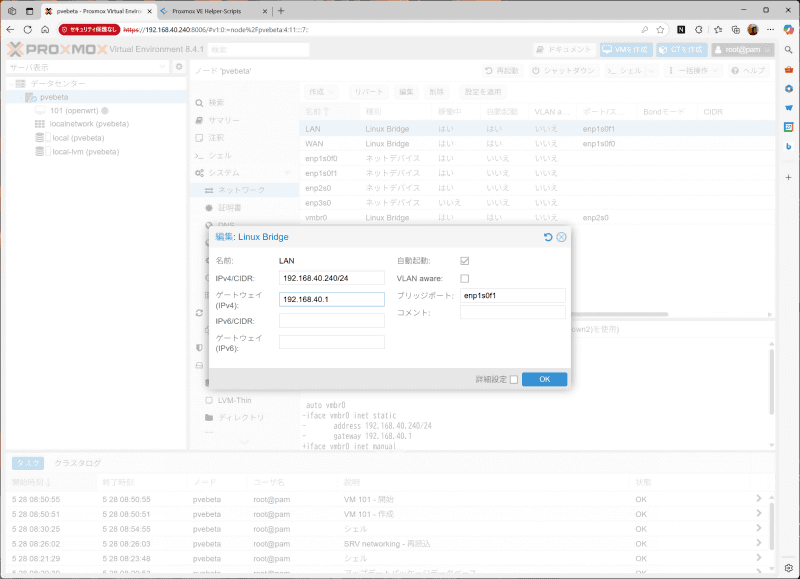Image resolution: width=800 pixels, height=579 pixels.
Task: Click the 再起動 button
Action: [502, 71]
